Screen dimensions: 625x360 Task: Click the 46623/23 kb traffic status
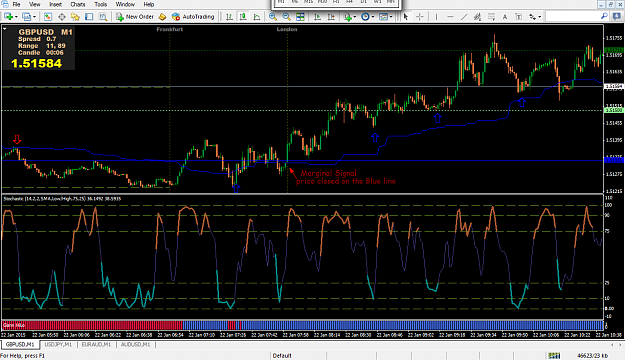coord(592,356)
